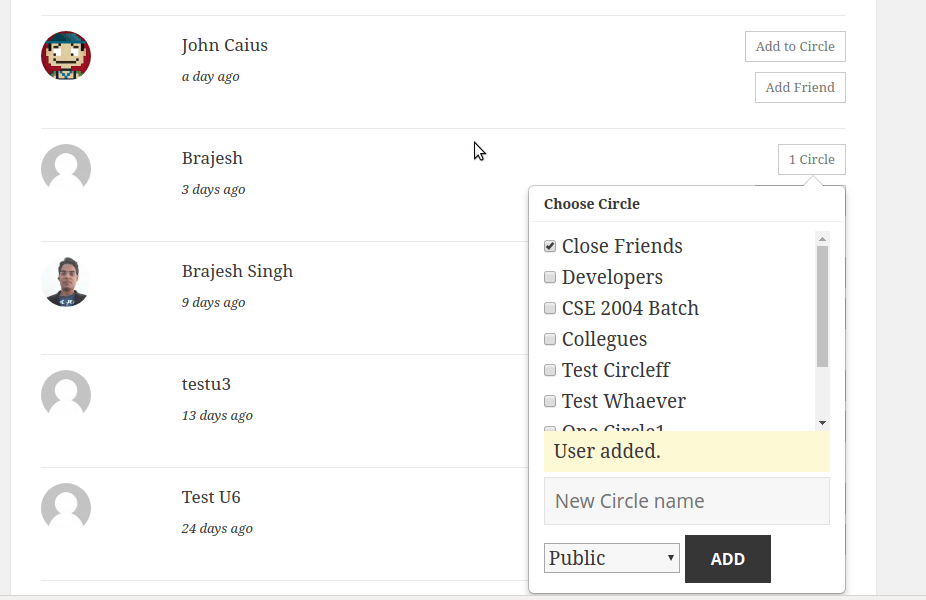Click the 1 Circle button for Brajesh

point(811,159)
